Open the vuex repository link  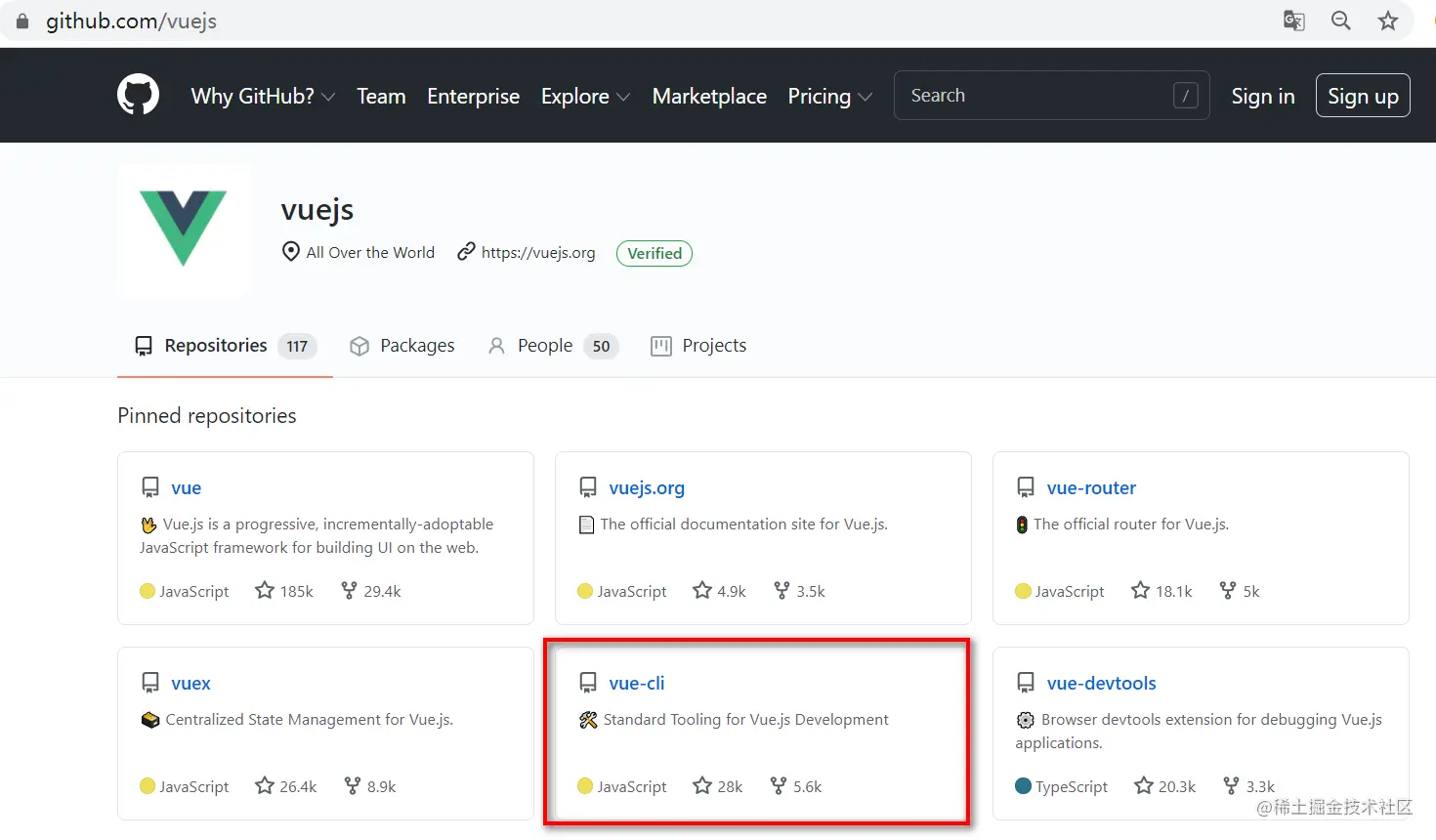[x=190, y=683]
